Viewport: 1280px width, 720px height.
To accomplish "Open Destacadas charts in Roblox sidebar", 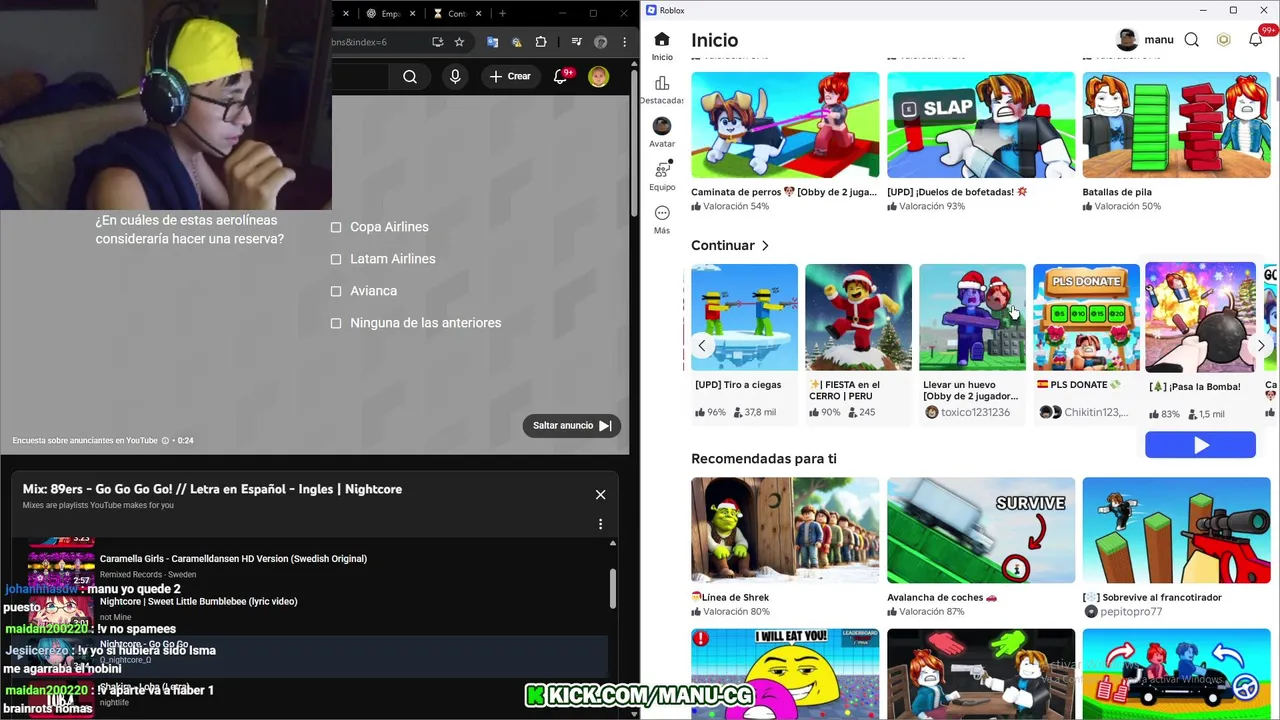I will [662, 90].
